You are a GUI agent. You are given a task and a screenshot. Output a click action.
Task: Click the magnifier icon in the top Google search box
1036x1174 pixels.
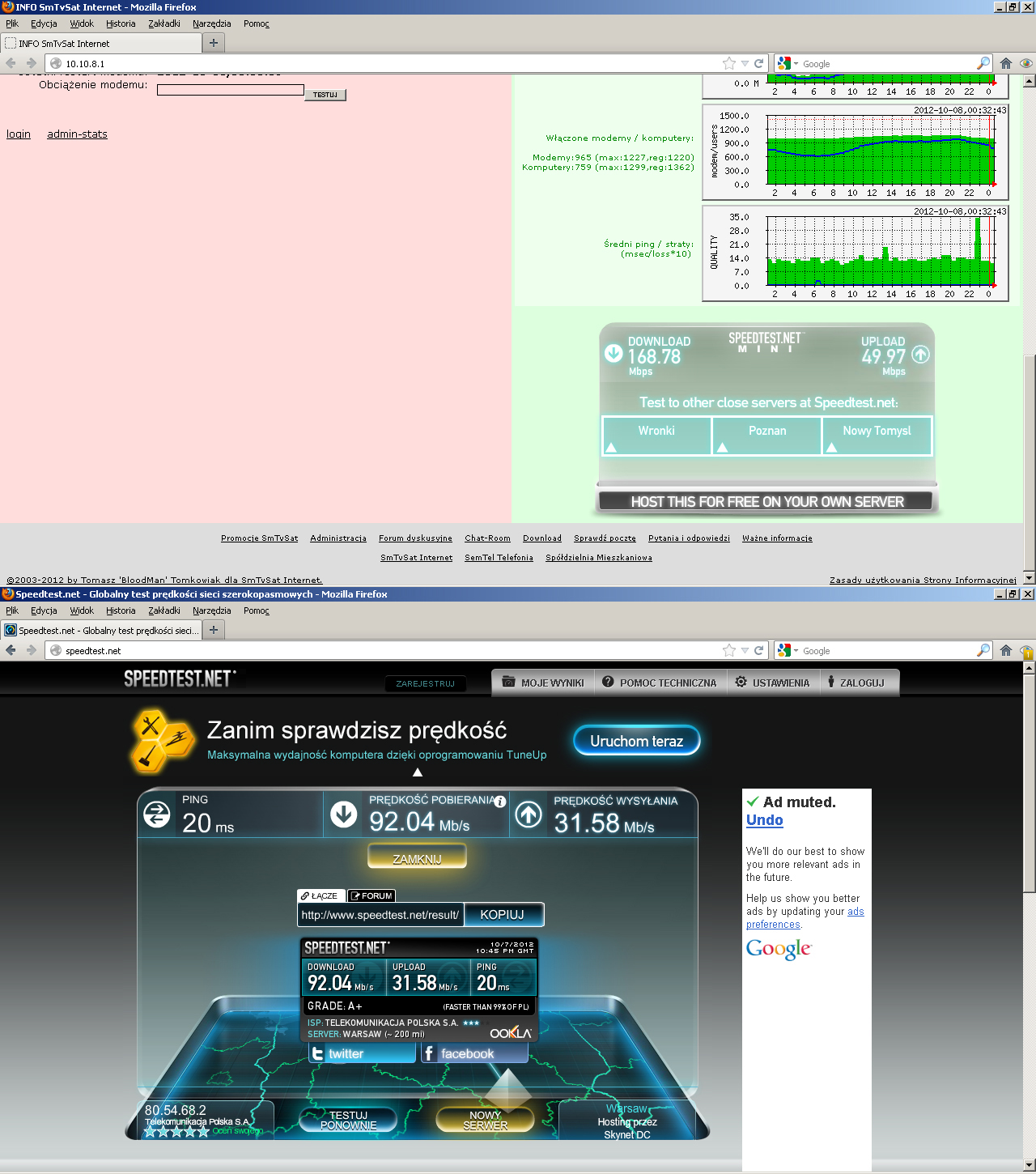983,63
